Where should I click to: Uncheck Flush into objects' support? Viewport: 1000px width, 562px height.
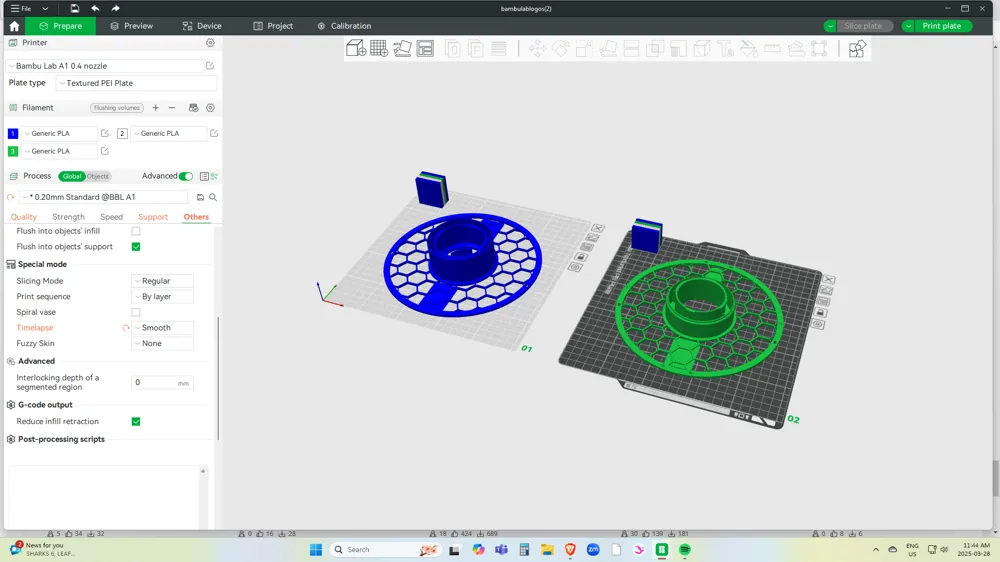coord(136,247)
